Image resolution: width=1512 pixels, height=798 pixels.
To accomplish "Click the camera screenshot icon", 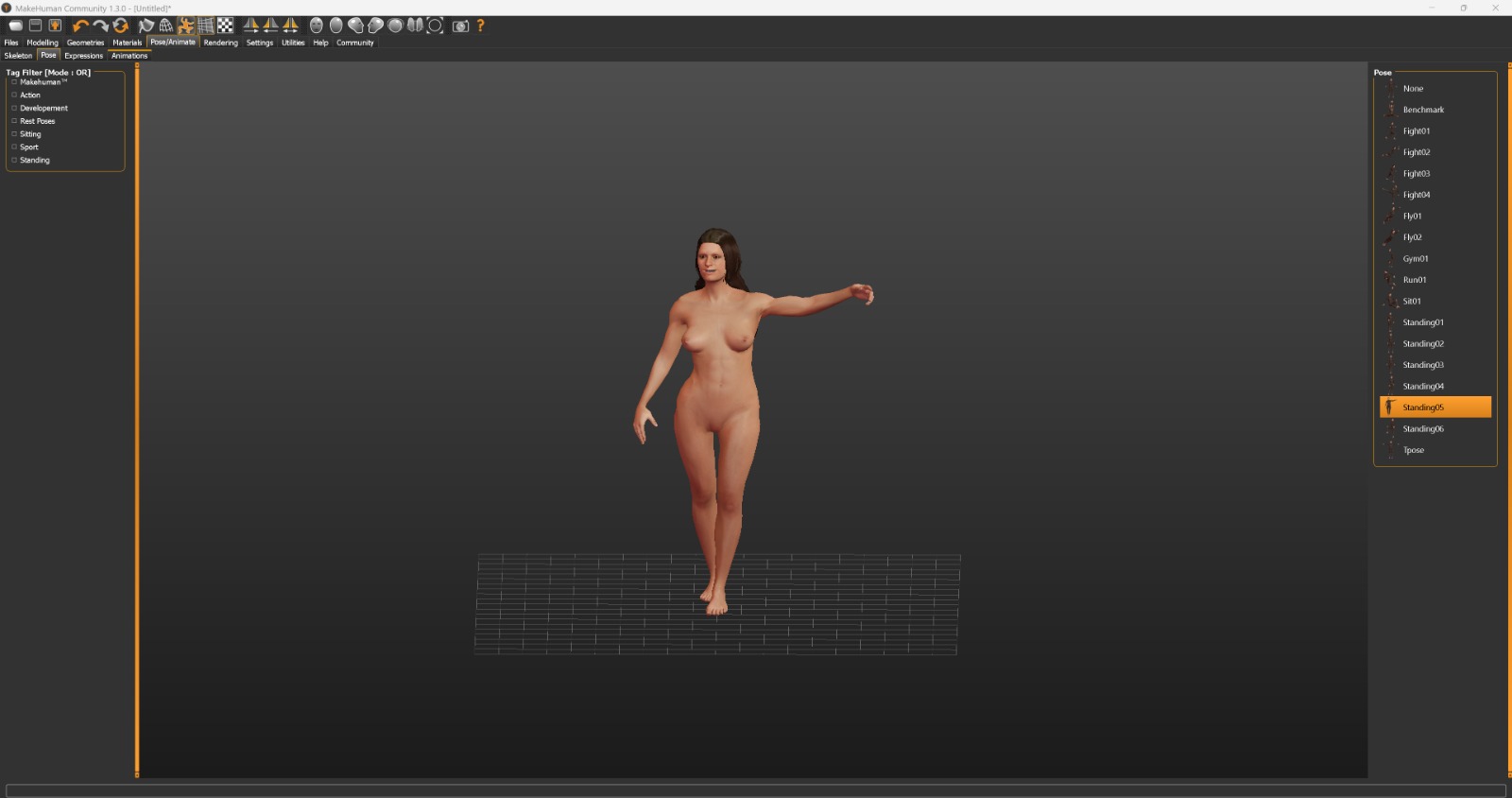I will pos(460,26).
